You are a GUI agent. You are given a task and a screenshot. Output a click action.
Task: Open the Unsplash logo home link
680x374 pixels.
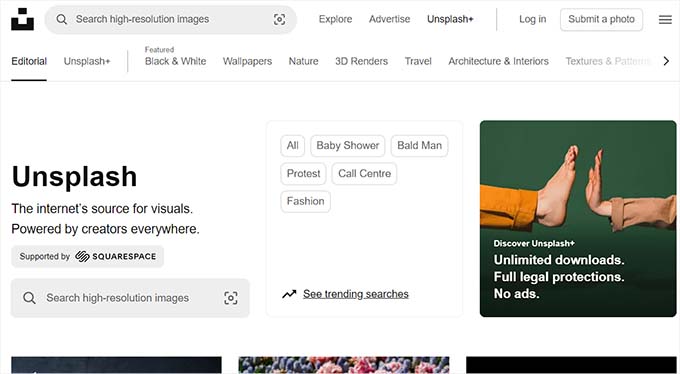23,19
